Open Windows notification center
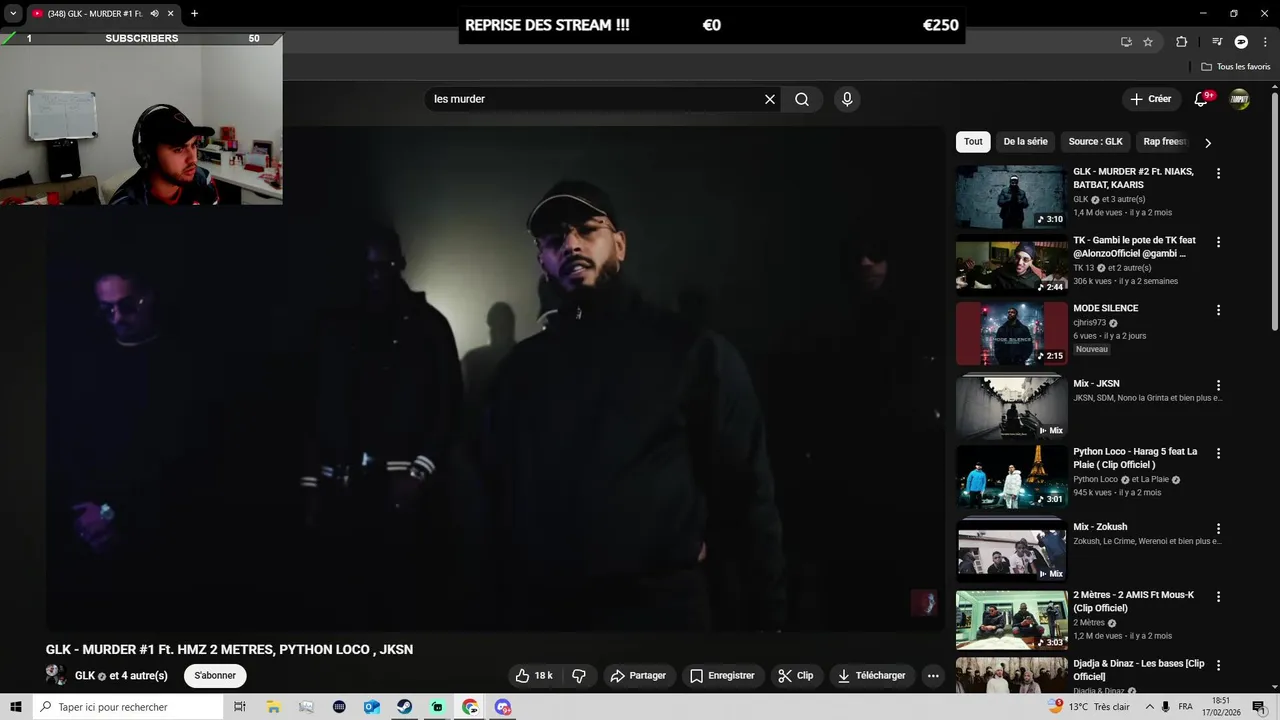Image resolution: width=1280 pixels, height=720 pixels. [1259, 707]
